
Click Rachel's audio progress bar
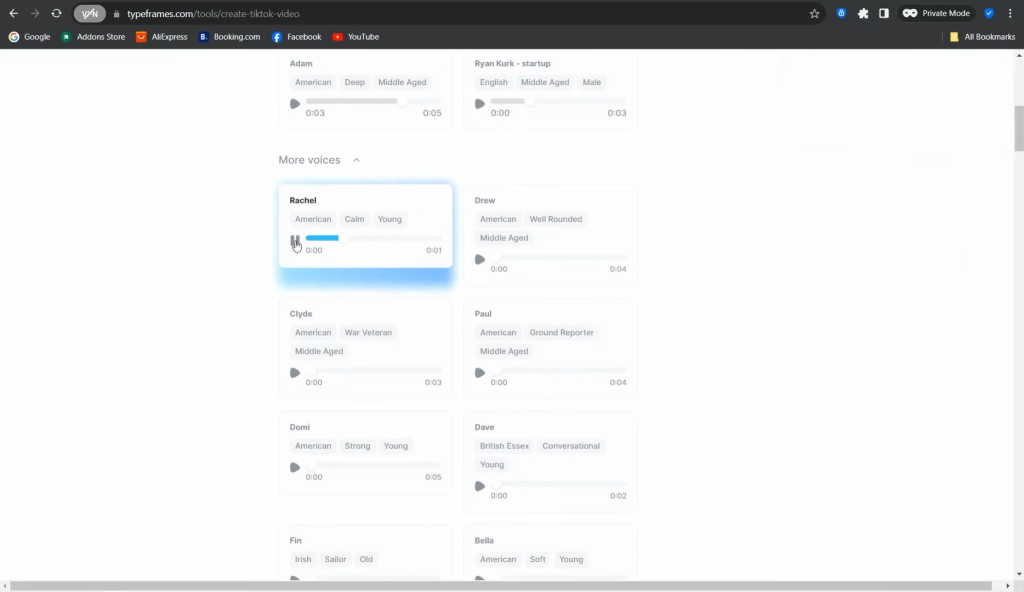click(374, 238)
